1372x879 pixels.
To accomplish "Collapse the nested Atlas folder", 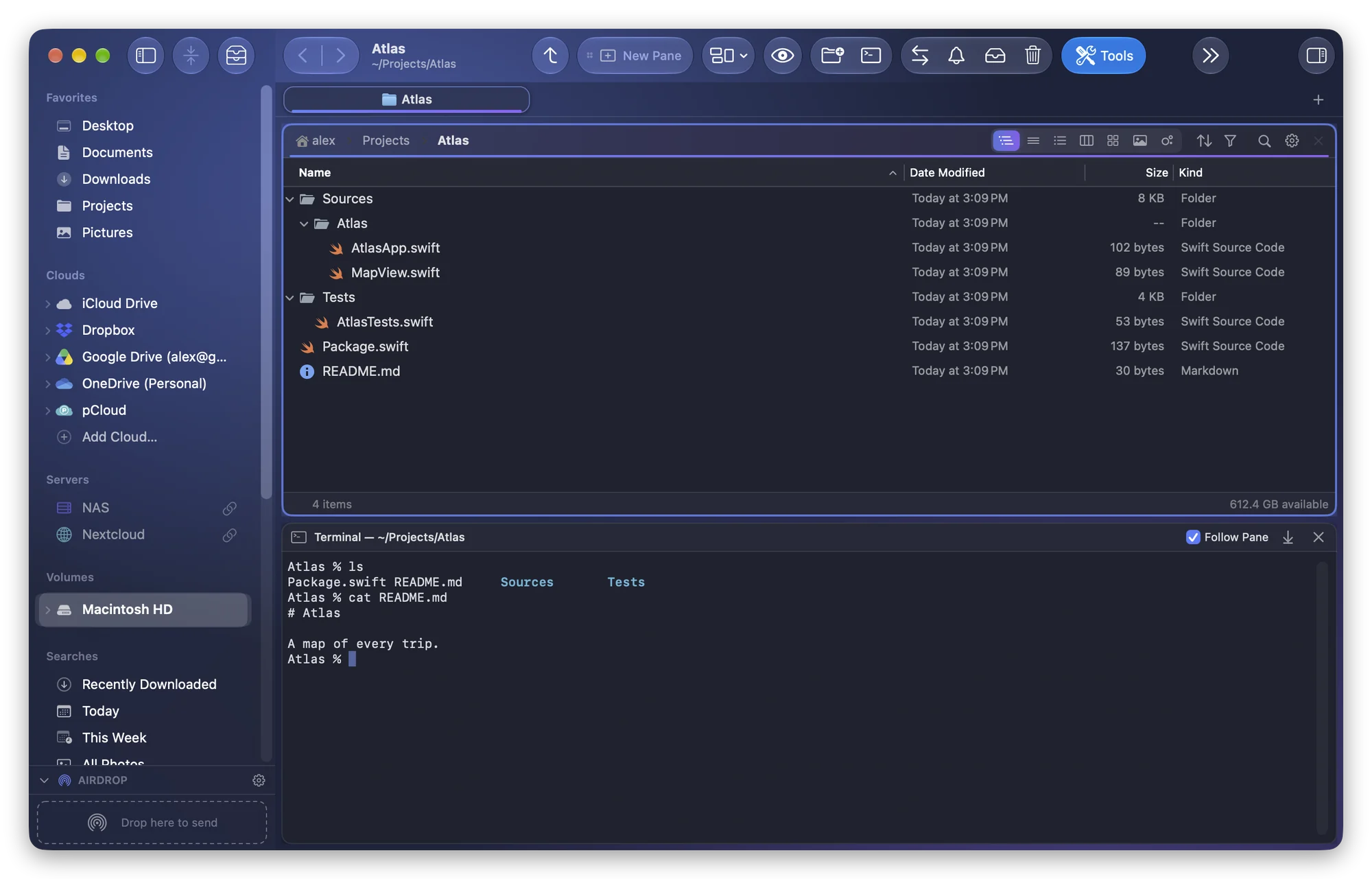I will coord(304,224).
